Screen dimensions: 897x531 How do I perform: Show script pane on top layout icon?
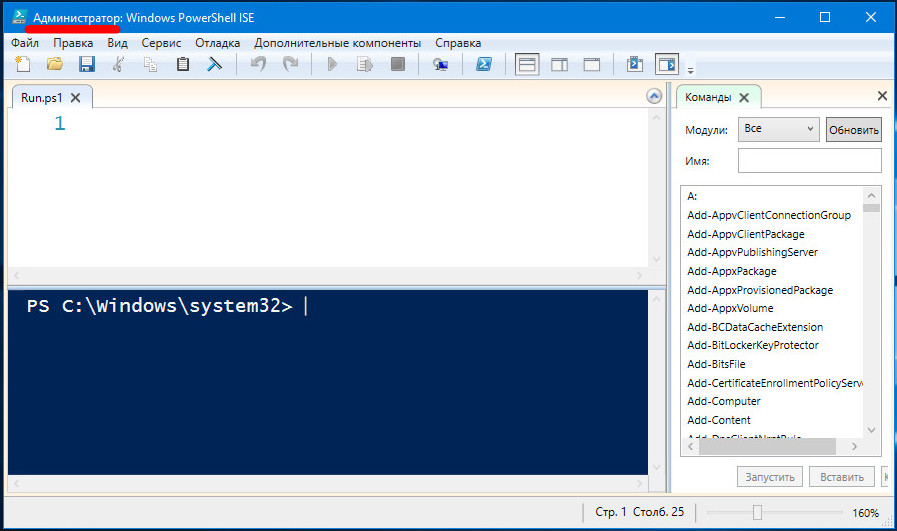pos(527,65)
